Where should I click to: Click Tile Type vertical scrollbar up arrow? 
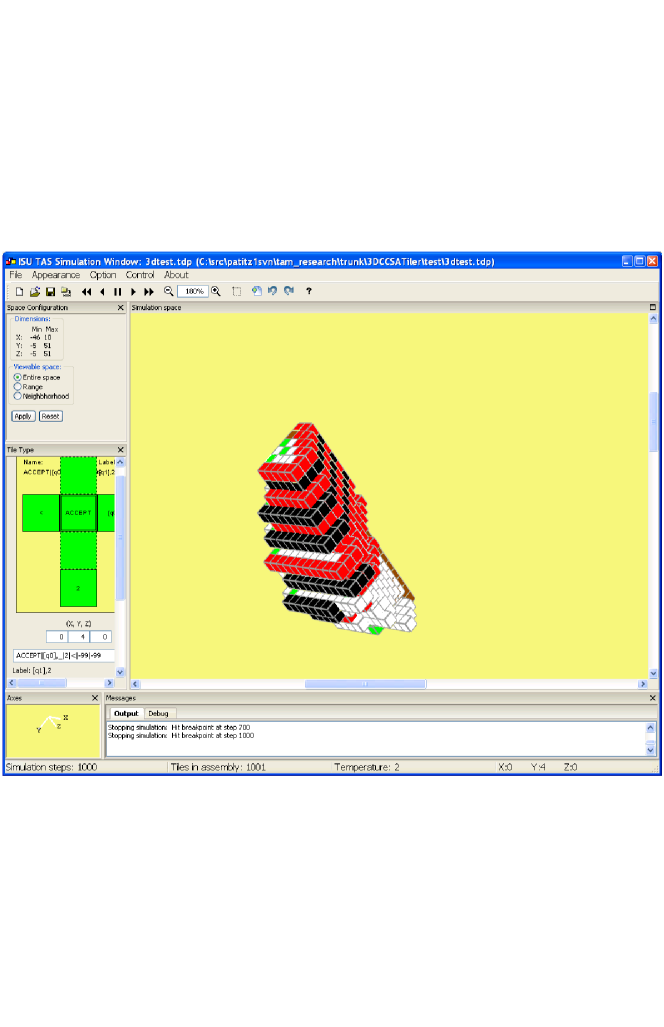120,462
